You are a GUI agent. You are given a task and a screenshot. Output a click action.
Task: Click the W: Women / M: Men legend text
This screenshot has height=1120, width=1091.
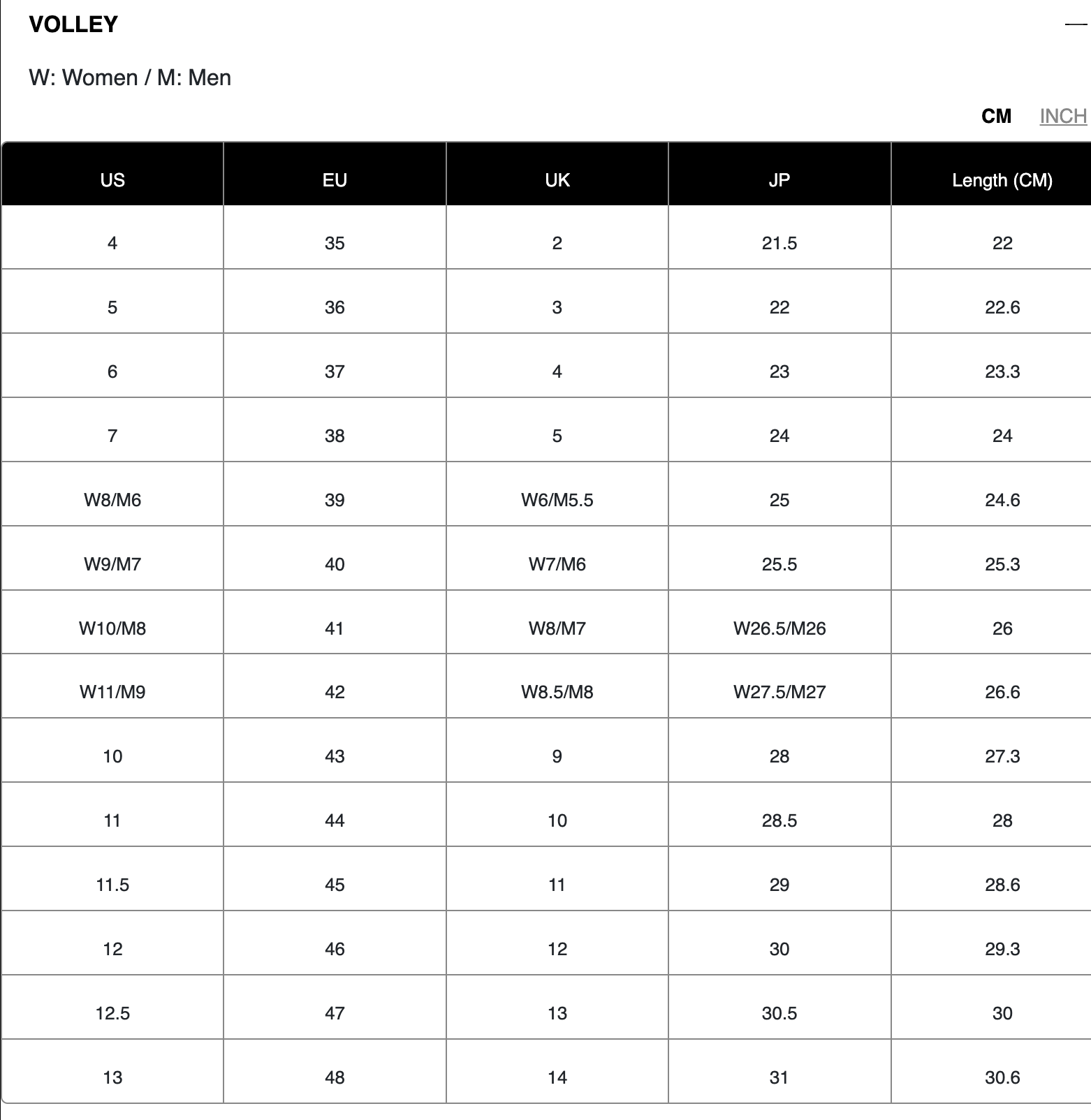[x=130, y=78]
